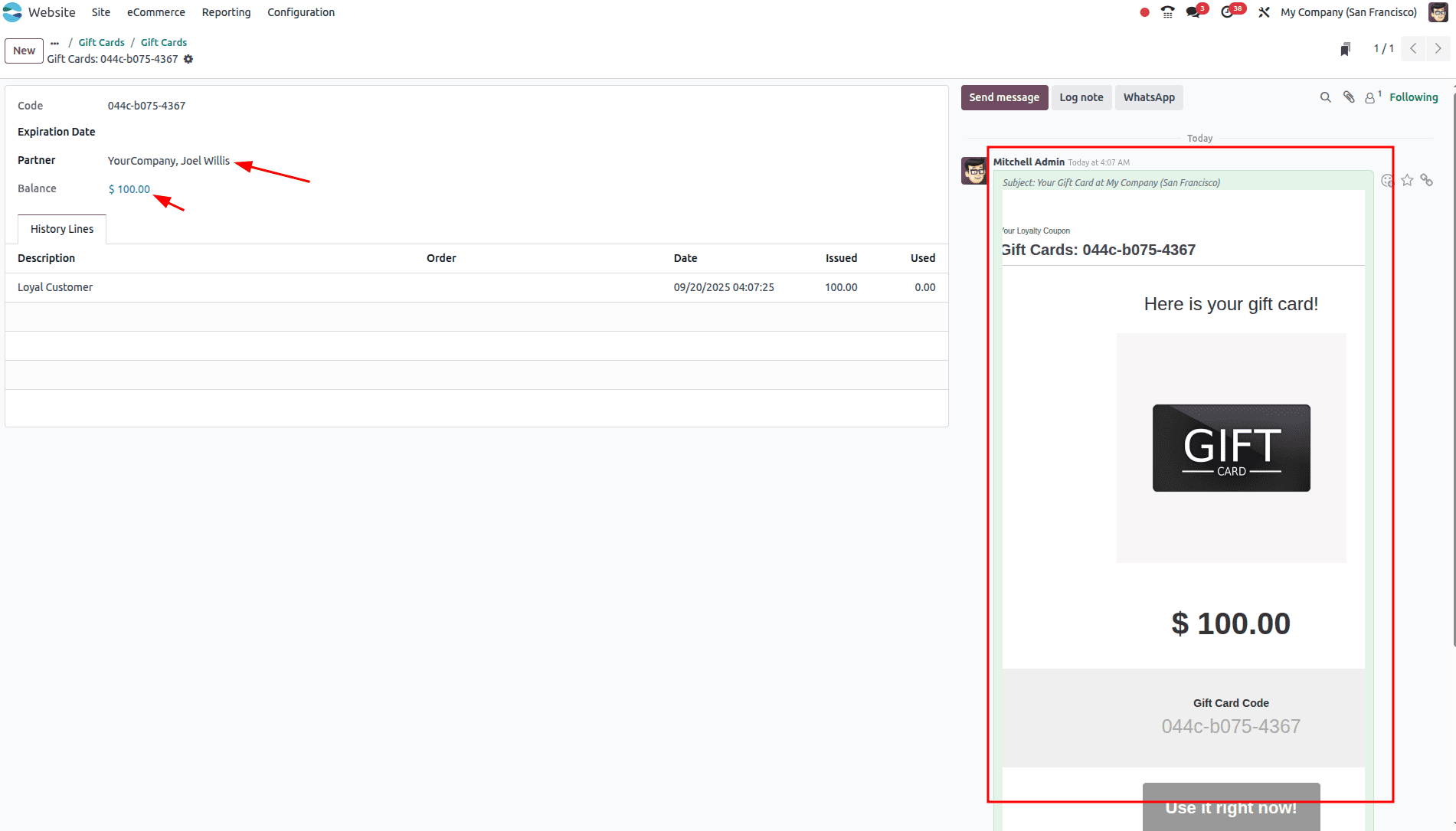Click the gift card code 044c-b075-4367 in email

[x=1231, y=726]
